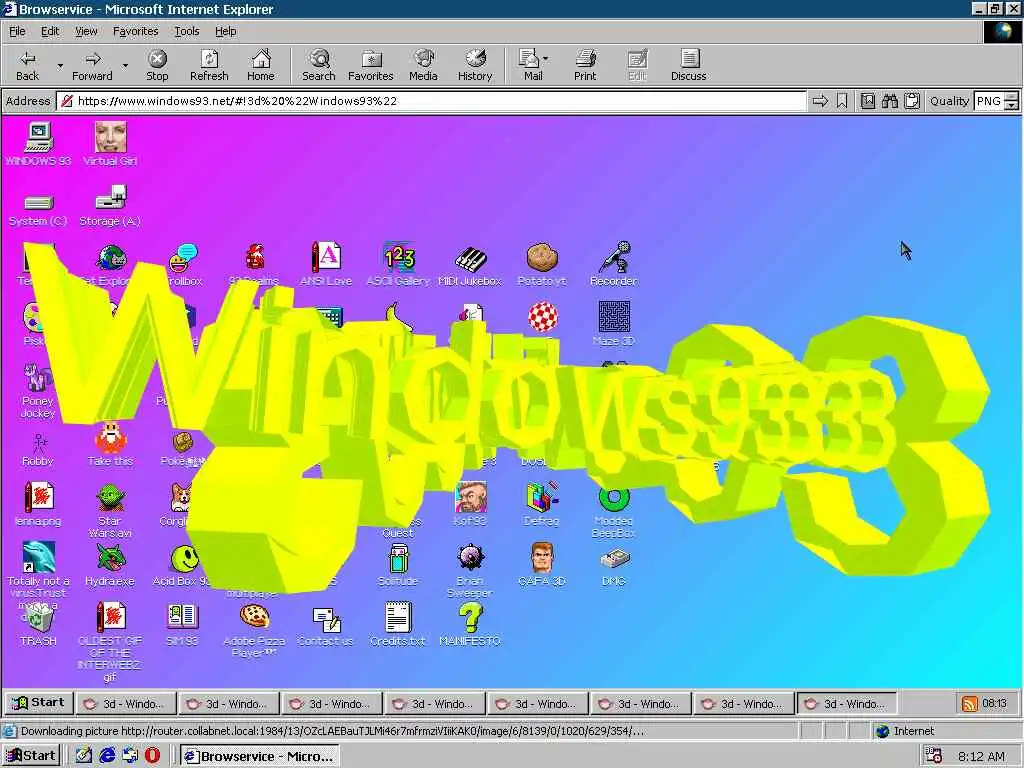
Task: Open the Favorites menu
Action: [x=135, y=31]
